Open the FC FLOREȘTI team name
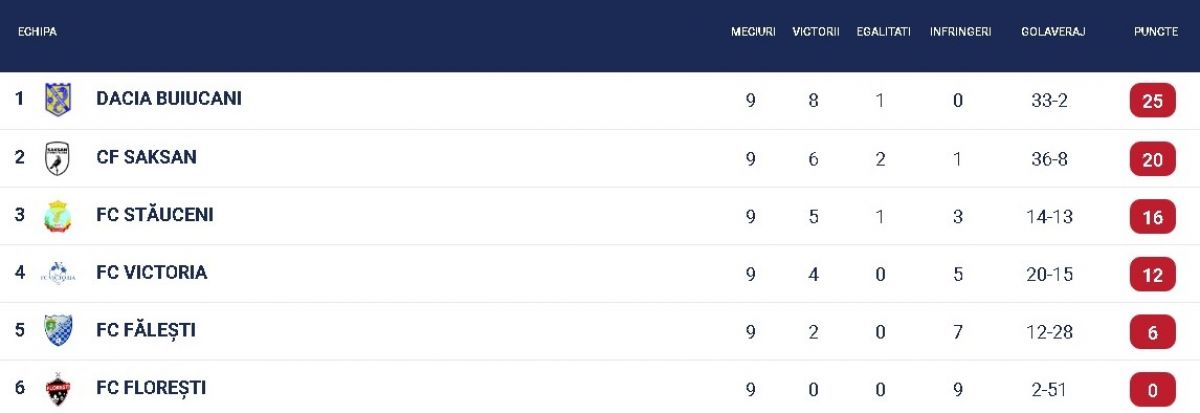Screen dimensions: 1200x413 [151, 388]
